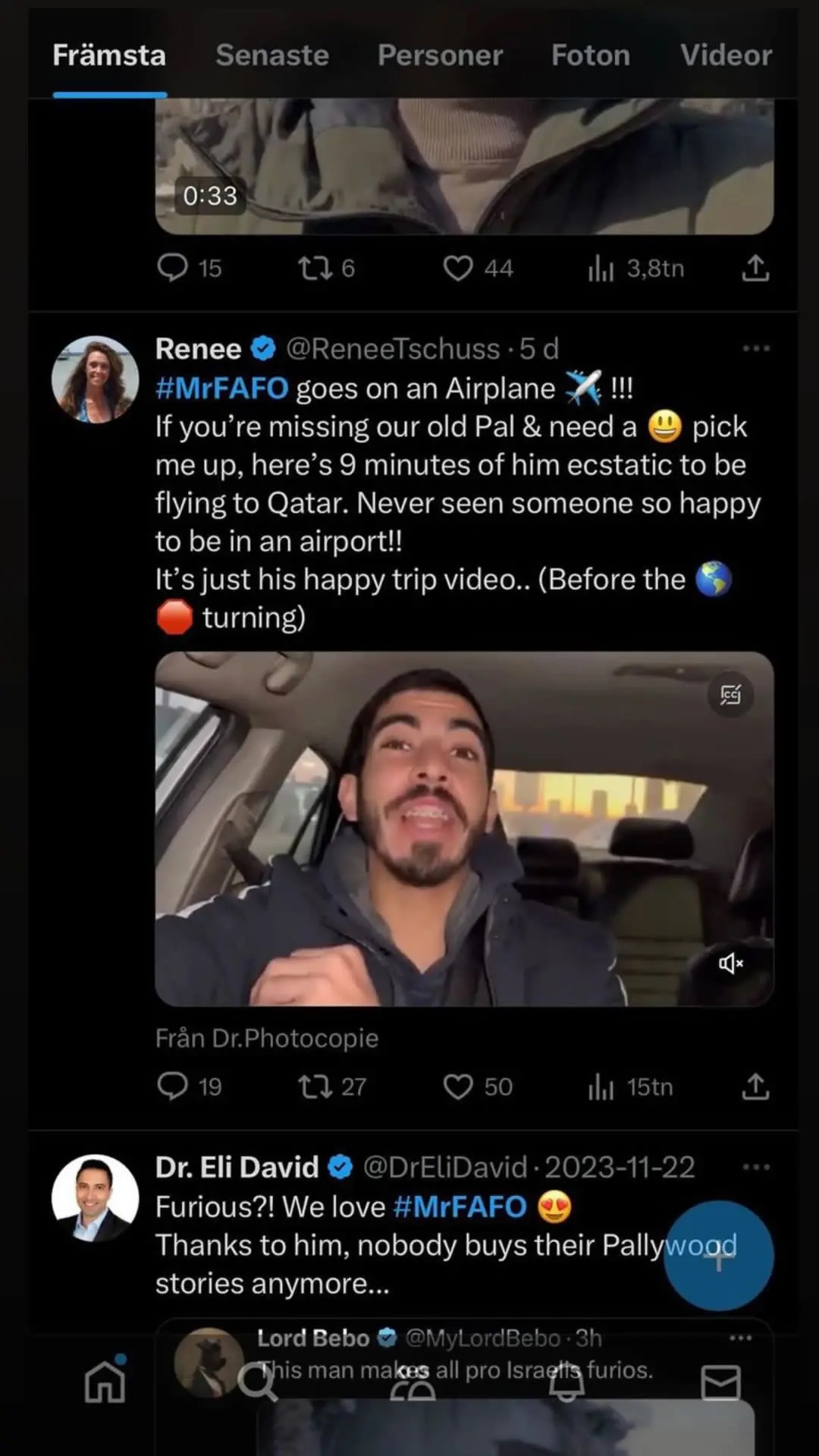Repost Renee's tweet with 27 reposts
Viewport: 819px width, 1456px height.
coord(315,1086)
